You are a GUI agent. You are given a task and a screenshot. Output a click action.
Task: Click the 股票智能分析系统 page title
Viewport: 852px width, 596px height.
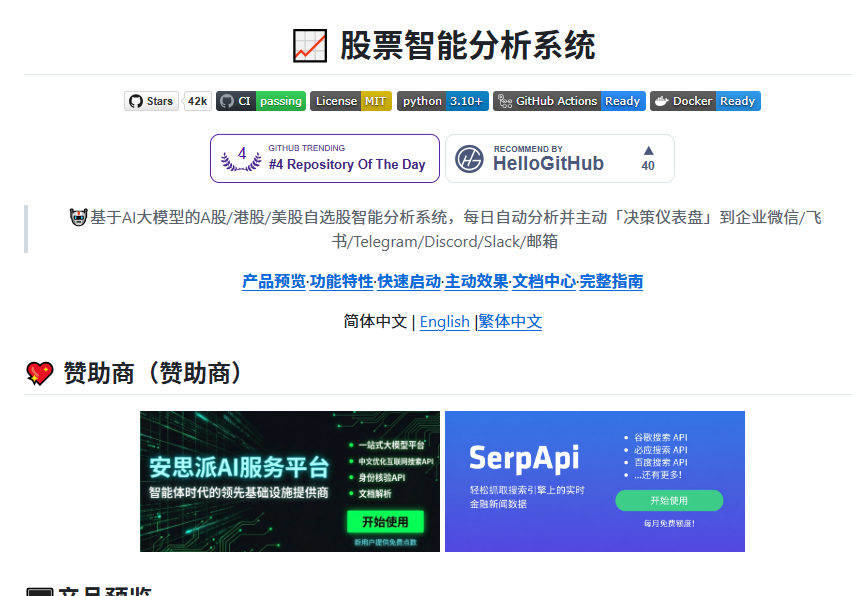click(x=467, y=46)
